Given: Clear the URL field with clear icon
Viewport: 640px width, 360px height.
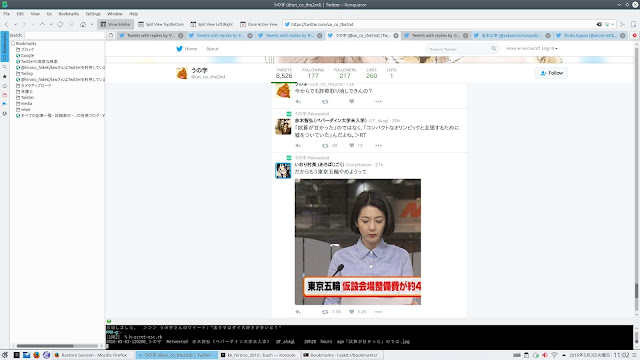Looking at the screenshot, I should click(599, 24).
